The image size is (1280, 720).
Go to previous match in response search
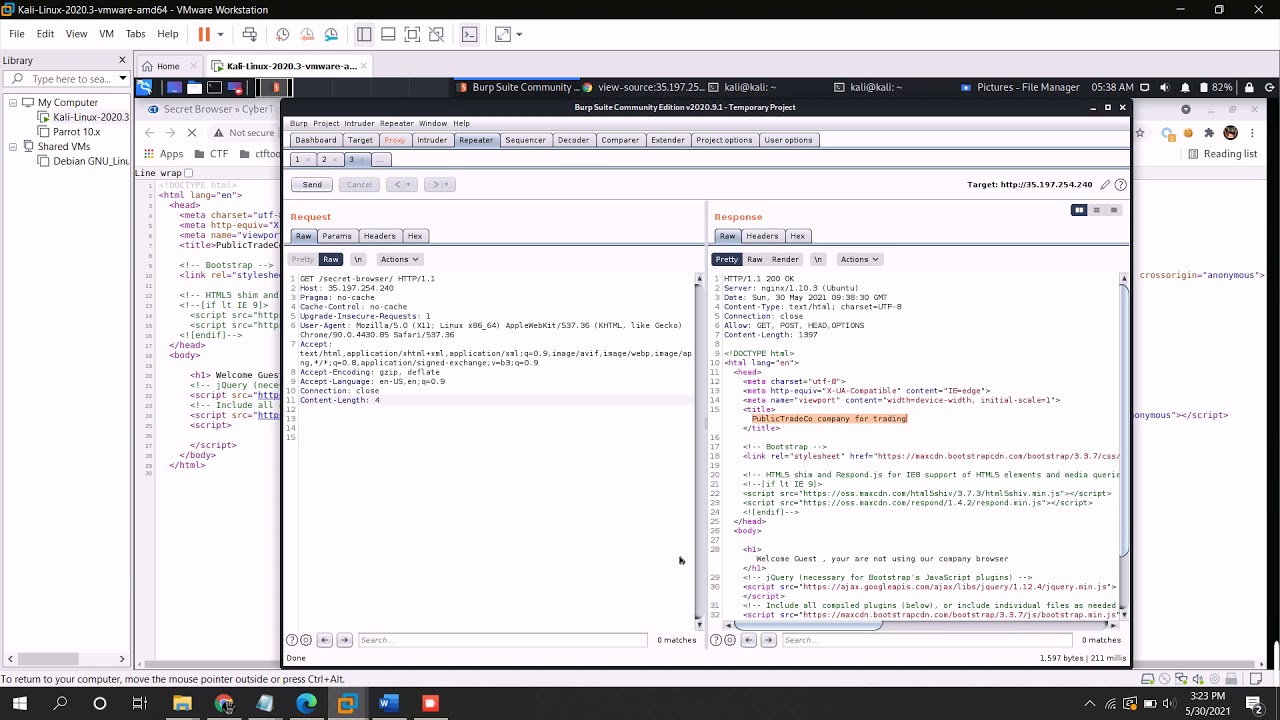coord(748,640)
